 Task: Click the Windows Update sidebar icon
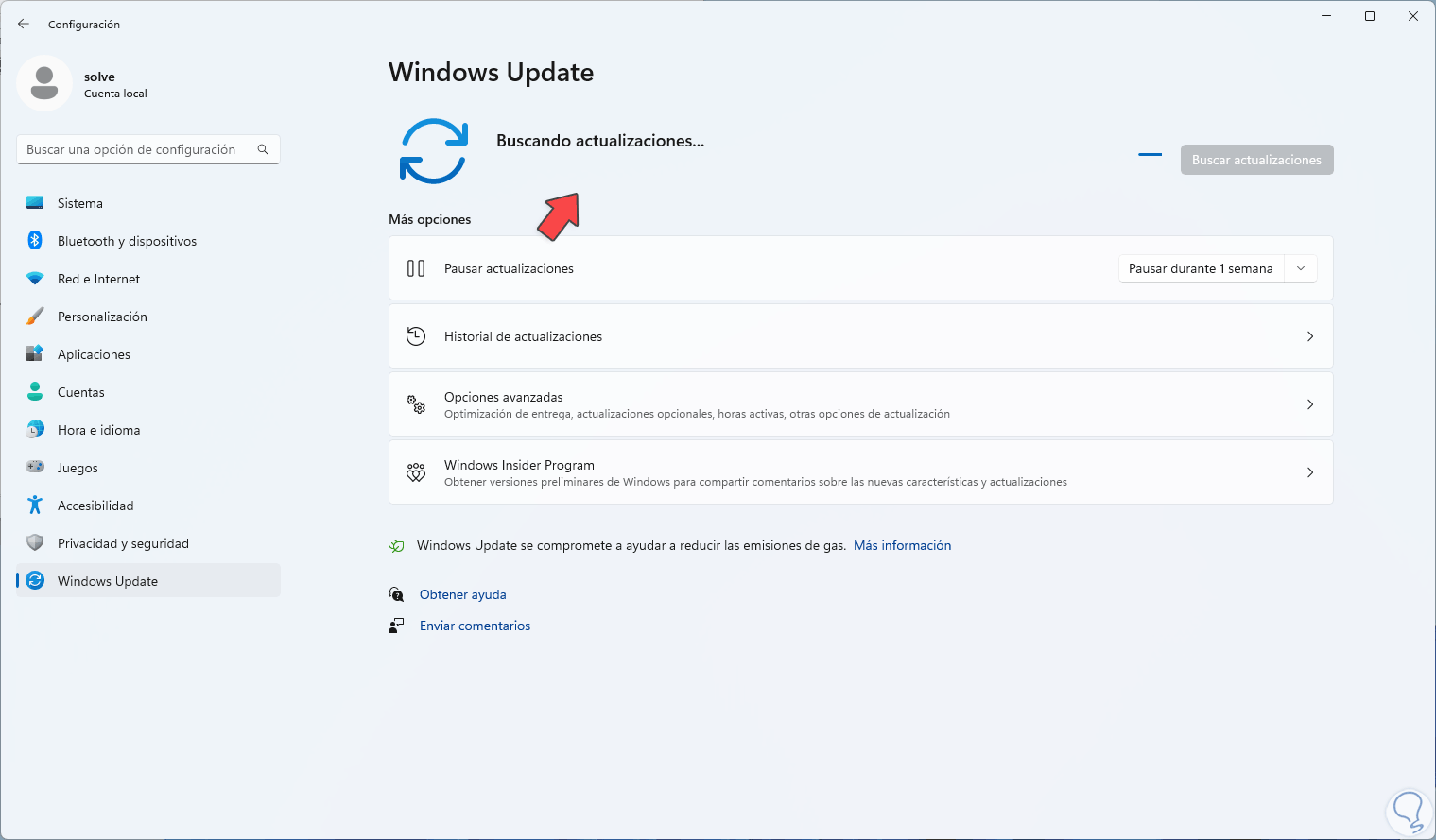35,581
